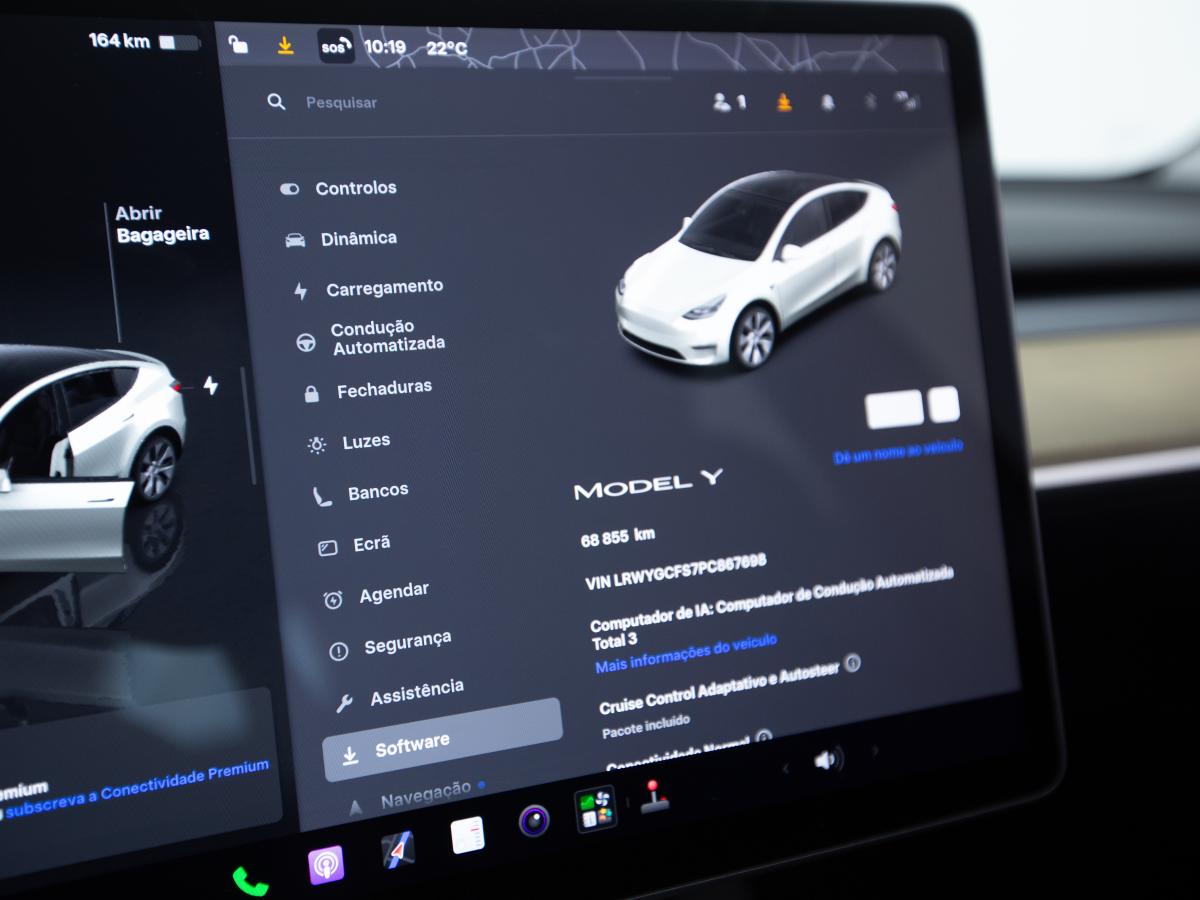Tap the next-track chevron right of volume
The image size is (1200, 900).
click(875, 750)
